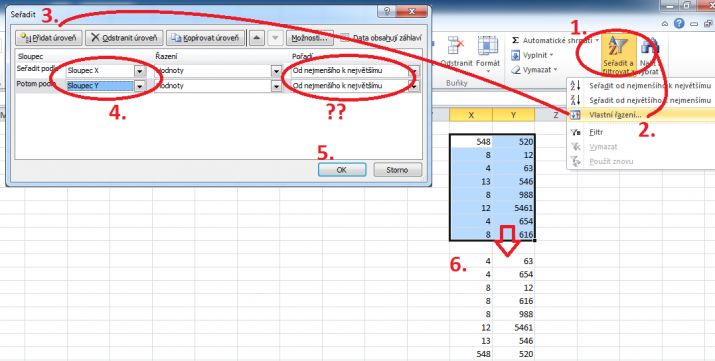Open Excel help question mark icon
The height and width of the screenshot is (361, 715).
(x=679, y=23)
